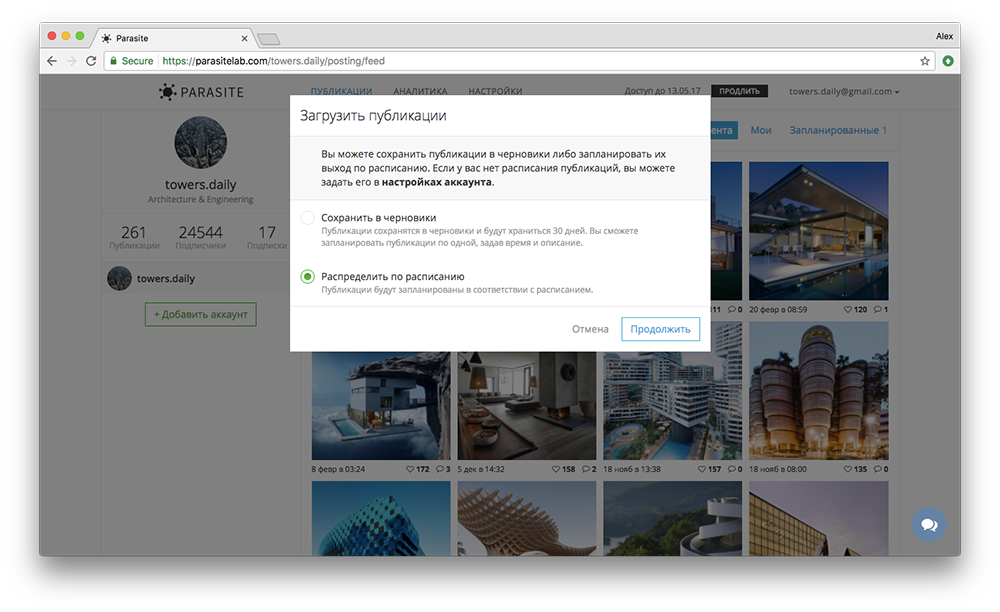The width and height of the screenshot is (1000, 612).
Task: Select 'Распределить по расписанию' radio option
Action: [x=308, y=277]
